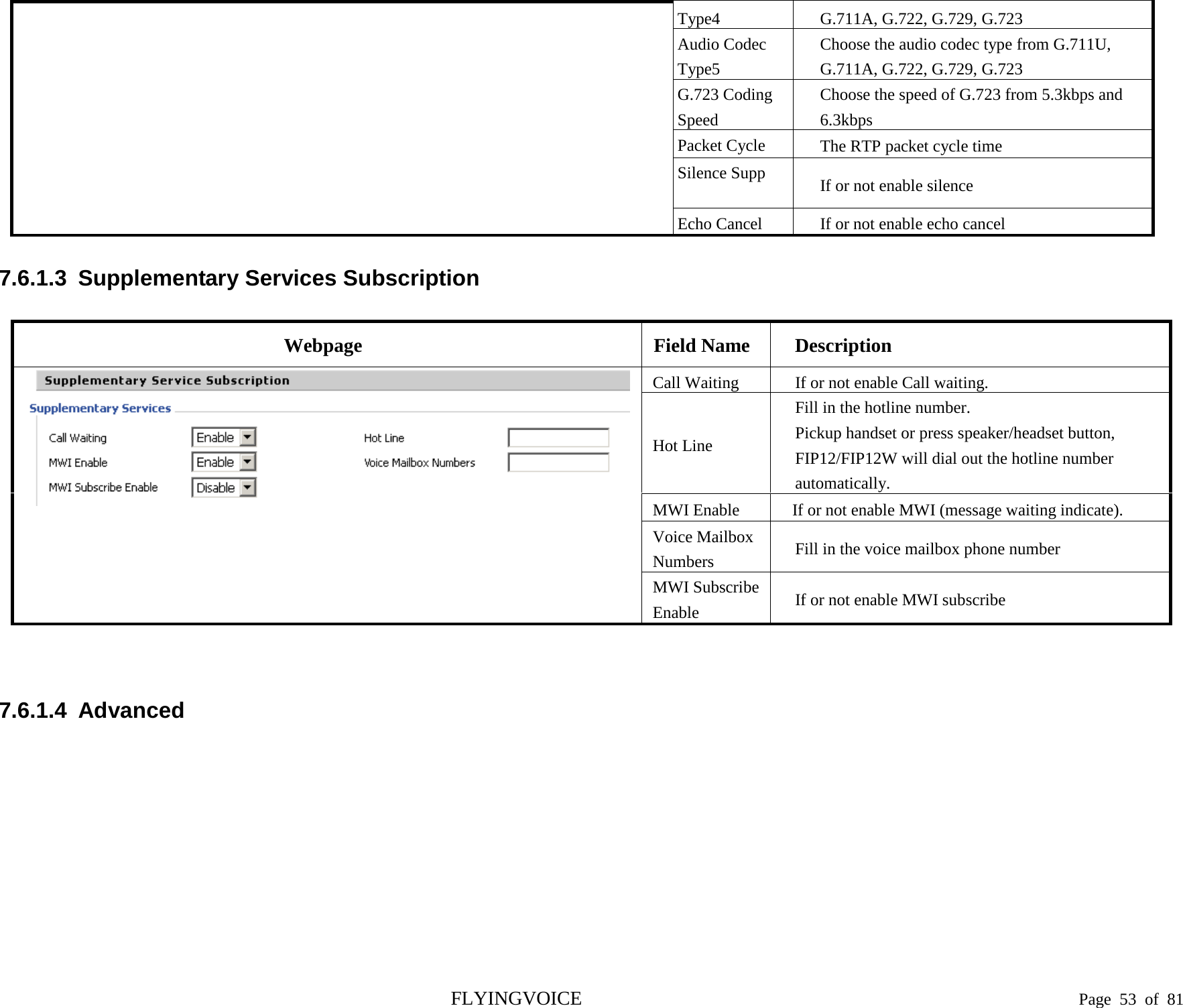Open the Call Waiting dropdown
Image resolution: width=1183 pixels, height=1008 pixels.
click(224, 438)
